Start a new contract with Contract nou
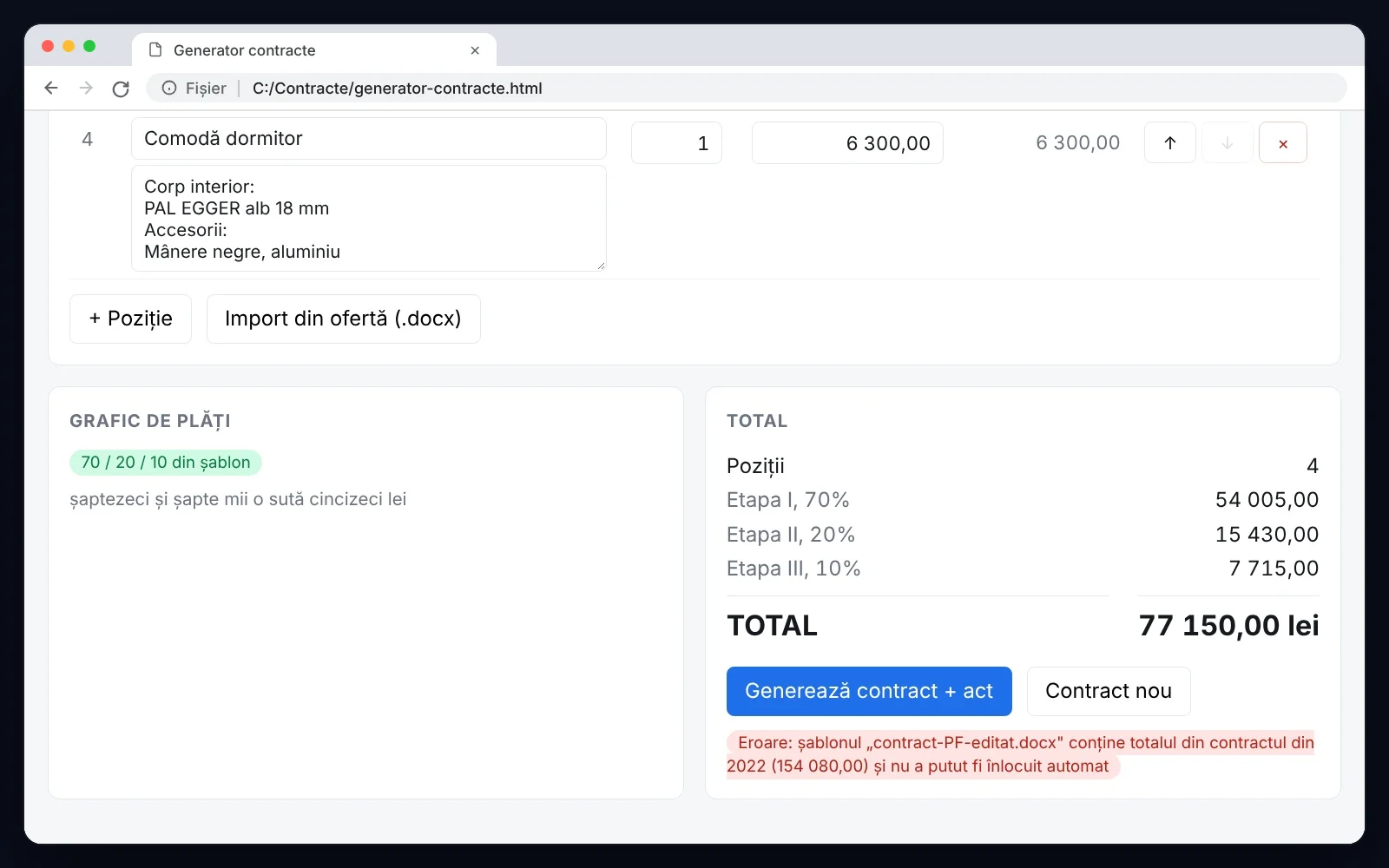 1109,691
